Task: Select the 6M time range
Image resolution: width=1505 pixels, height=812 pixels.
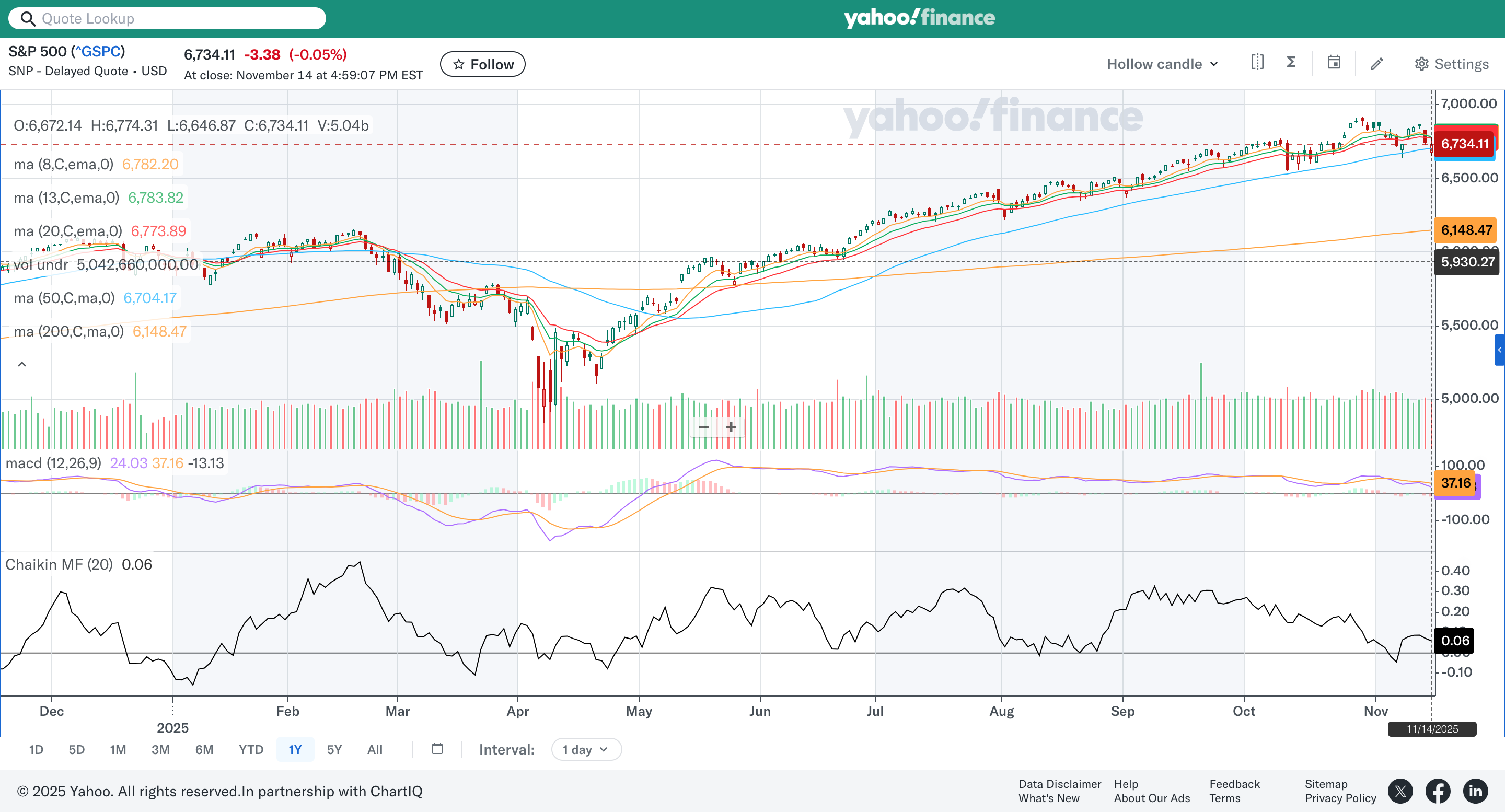Action: pos(204,749)
